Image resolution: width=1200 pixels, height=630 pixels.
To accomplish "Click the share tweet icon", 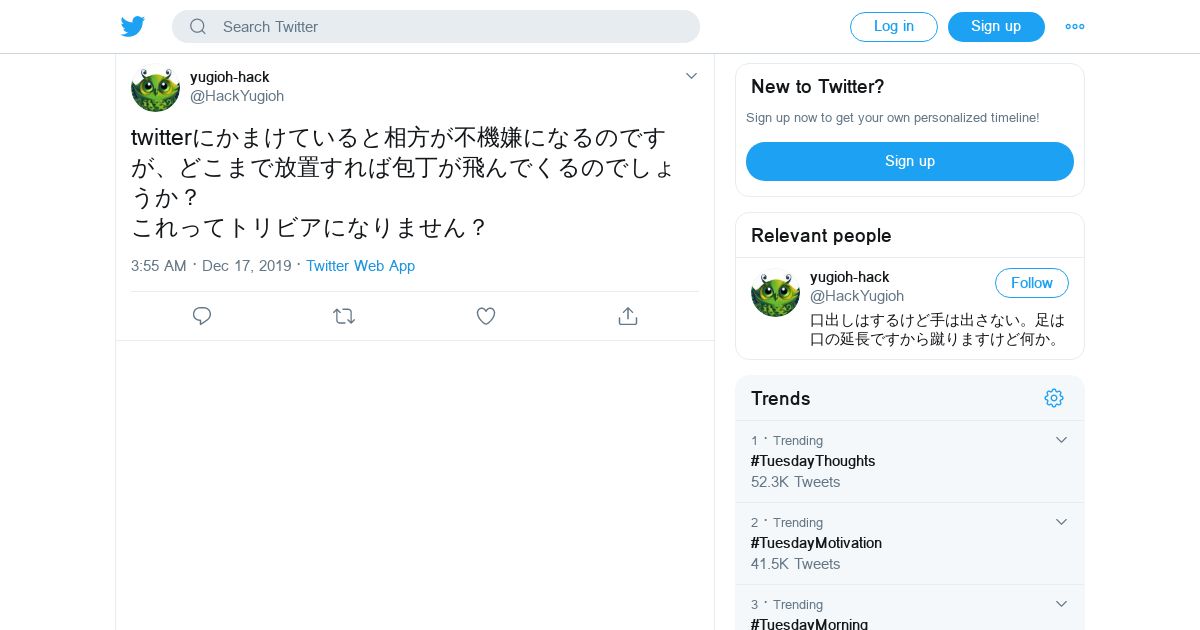I will click(x=628, y=316).
